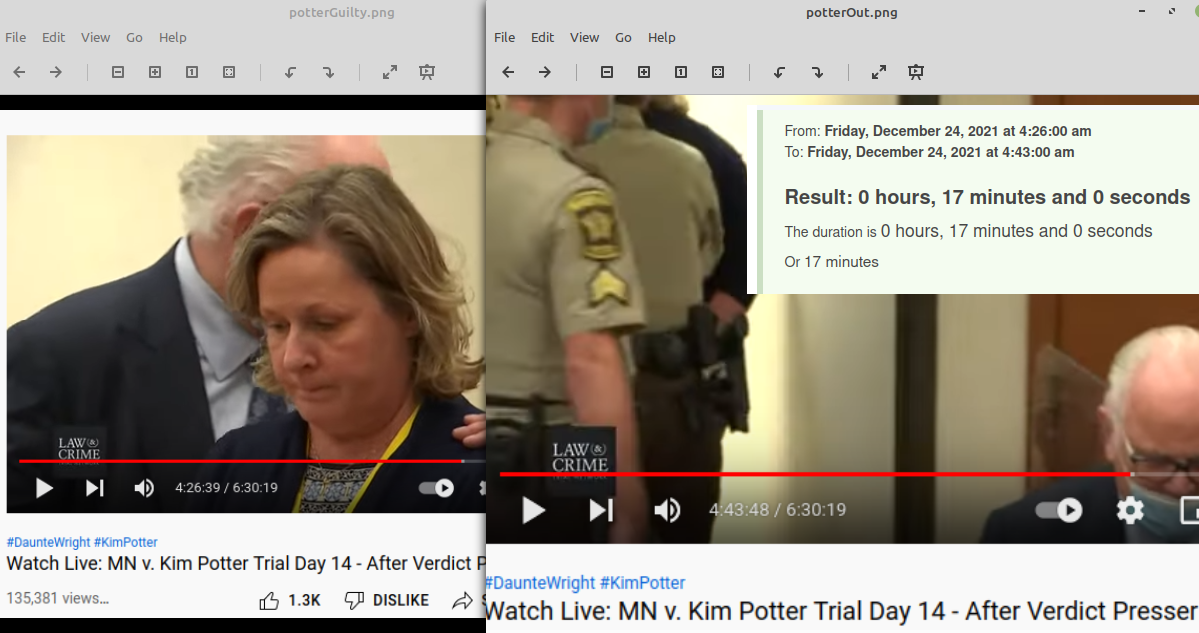The image size is (1199, 633).
Task: Open File menu in potterGuilty.png window
Action: (15, 37)
